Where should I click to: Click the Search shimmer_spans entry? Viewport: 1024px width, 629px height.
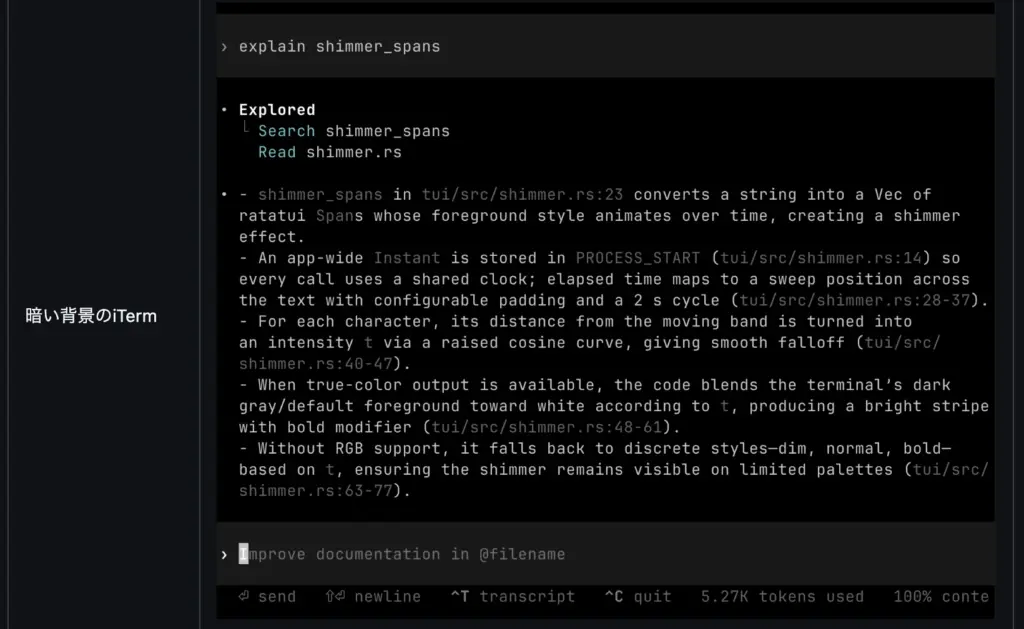pyautogui.click(x=354, y=131)
